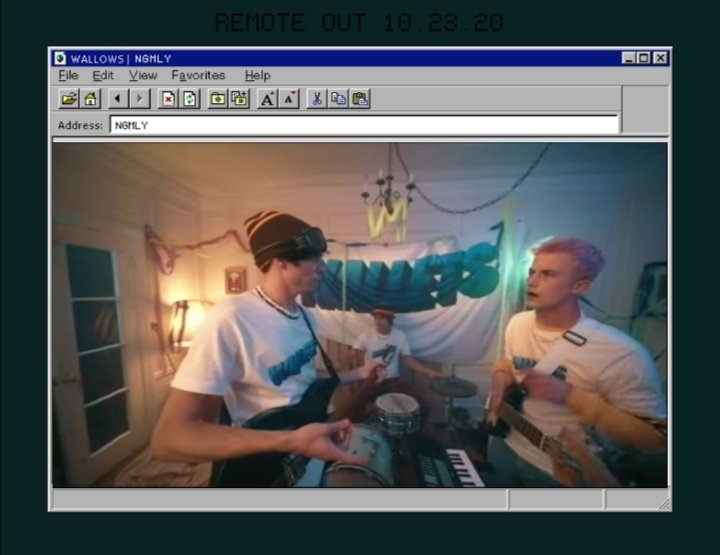Click the Open folder toolbar icon
Viewport: 720px width, 555px height.
click(69, 99)
